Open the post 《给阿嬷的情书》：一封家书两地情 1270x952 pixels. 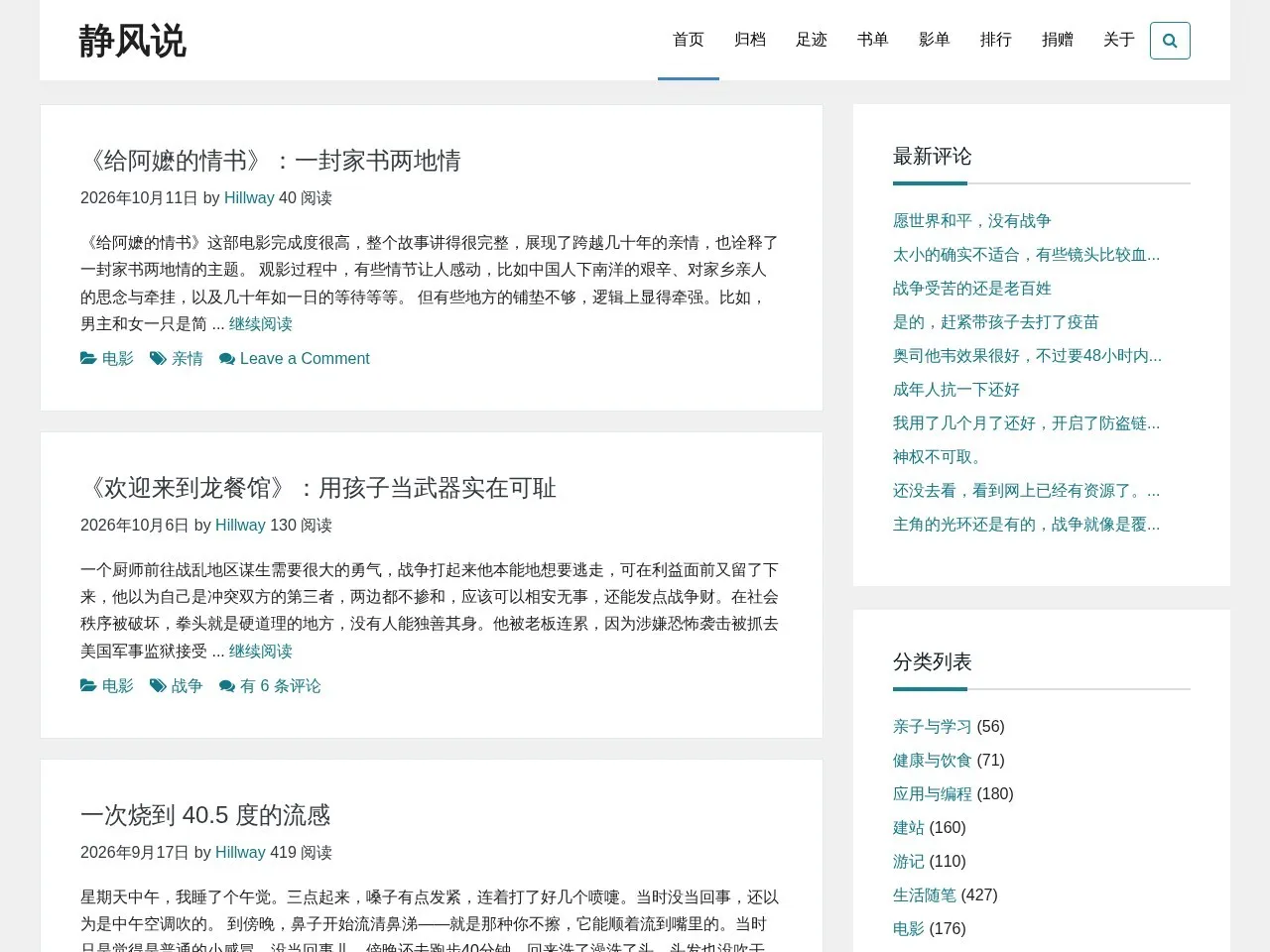tap(271, 161)
